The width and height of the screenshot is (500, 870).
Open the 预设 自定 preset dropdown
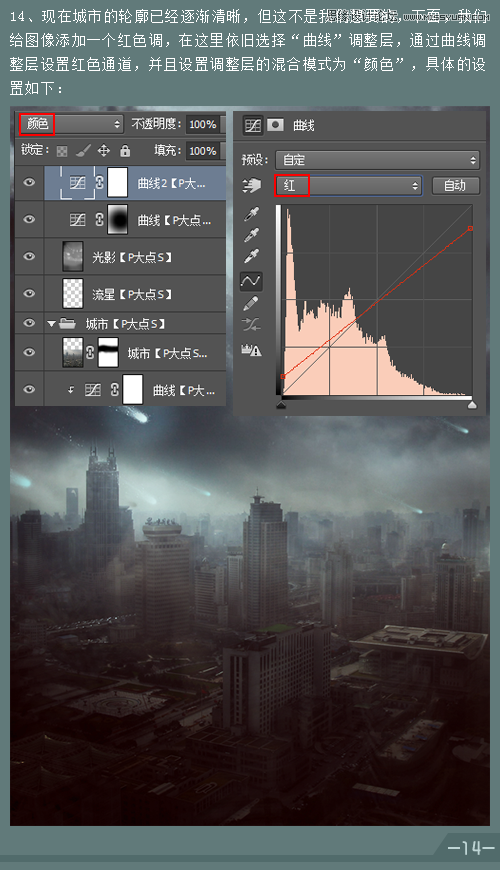[x=377, y=160]
